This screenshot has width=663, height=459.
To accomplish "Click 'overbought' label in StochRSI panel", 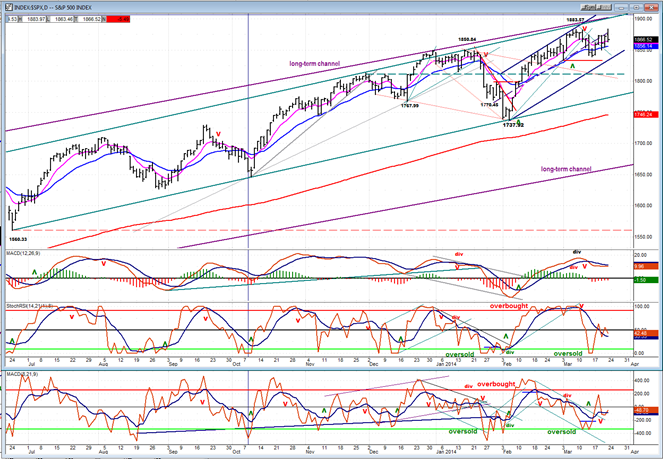I will [x=509, y=306].
